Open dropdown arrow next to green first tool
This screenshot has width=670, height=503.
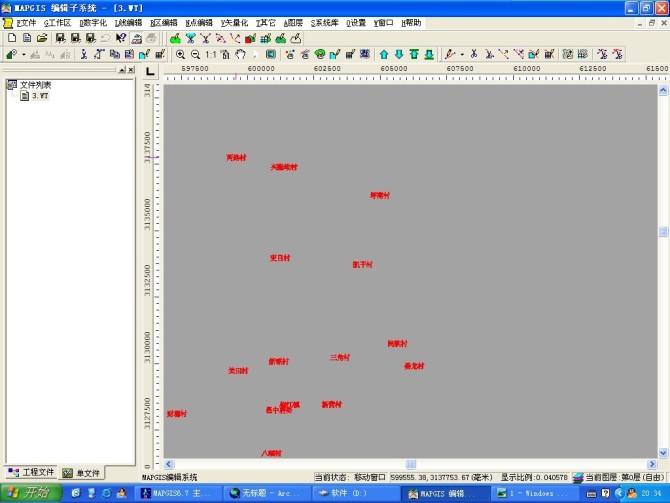tap(24, 55)
